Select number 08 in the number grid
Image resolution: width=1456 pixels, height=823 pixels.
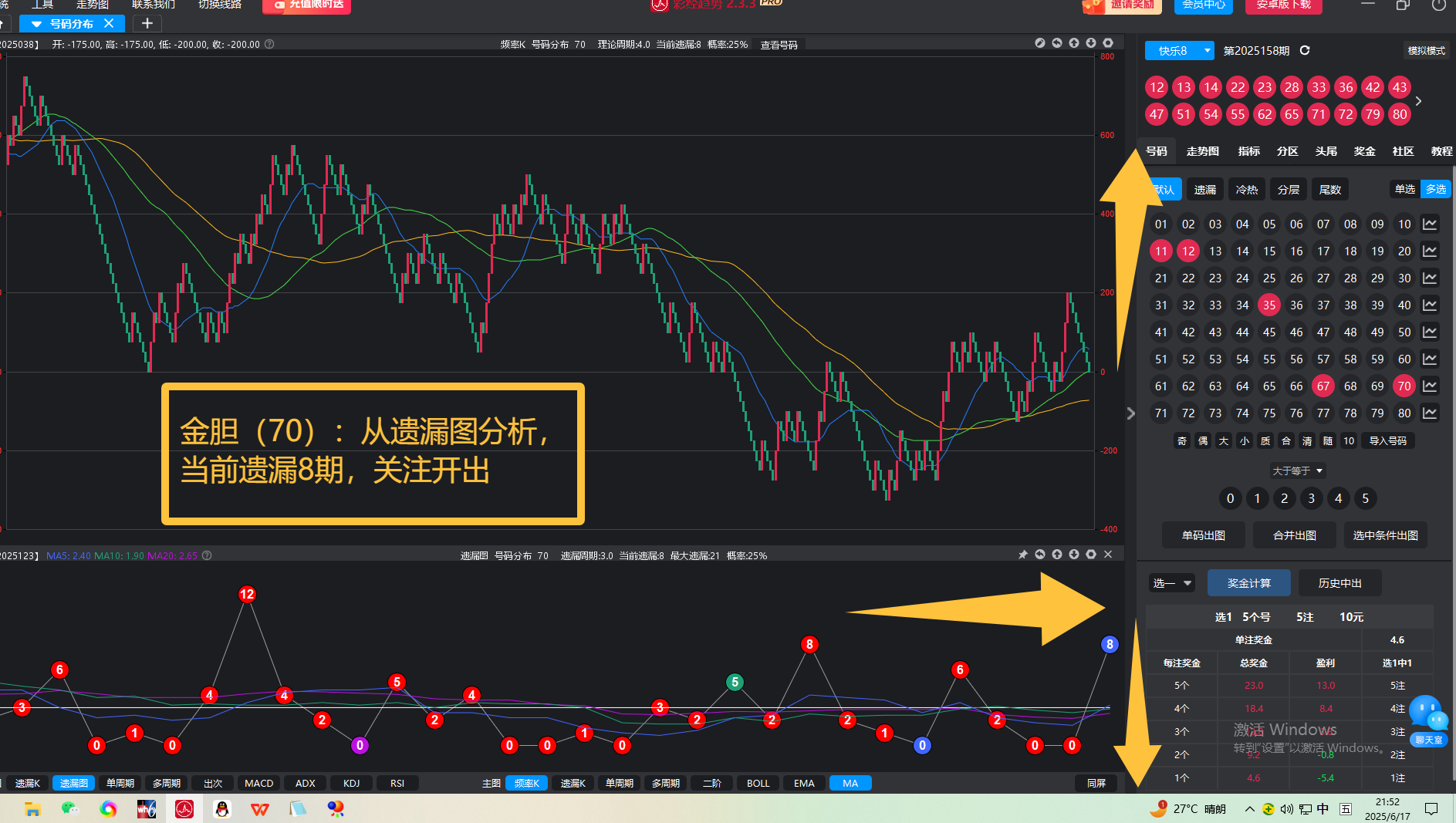[x=1350, y=224]
